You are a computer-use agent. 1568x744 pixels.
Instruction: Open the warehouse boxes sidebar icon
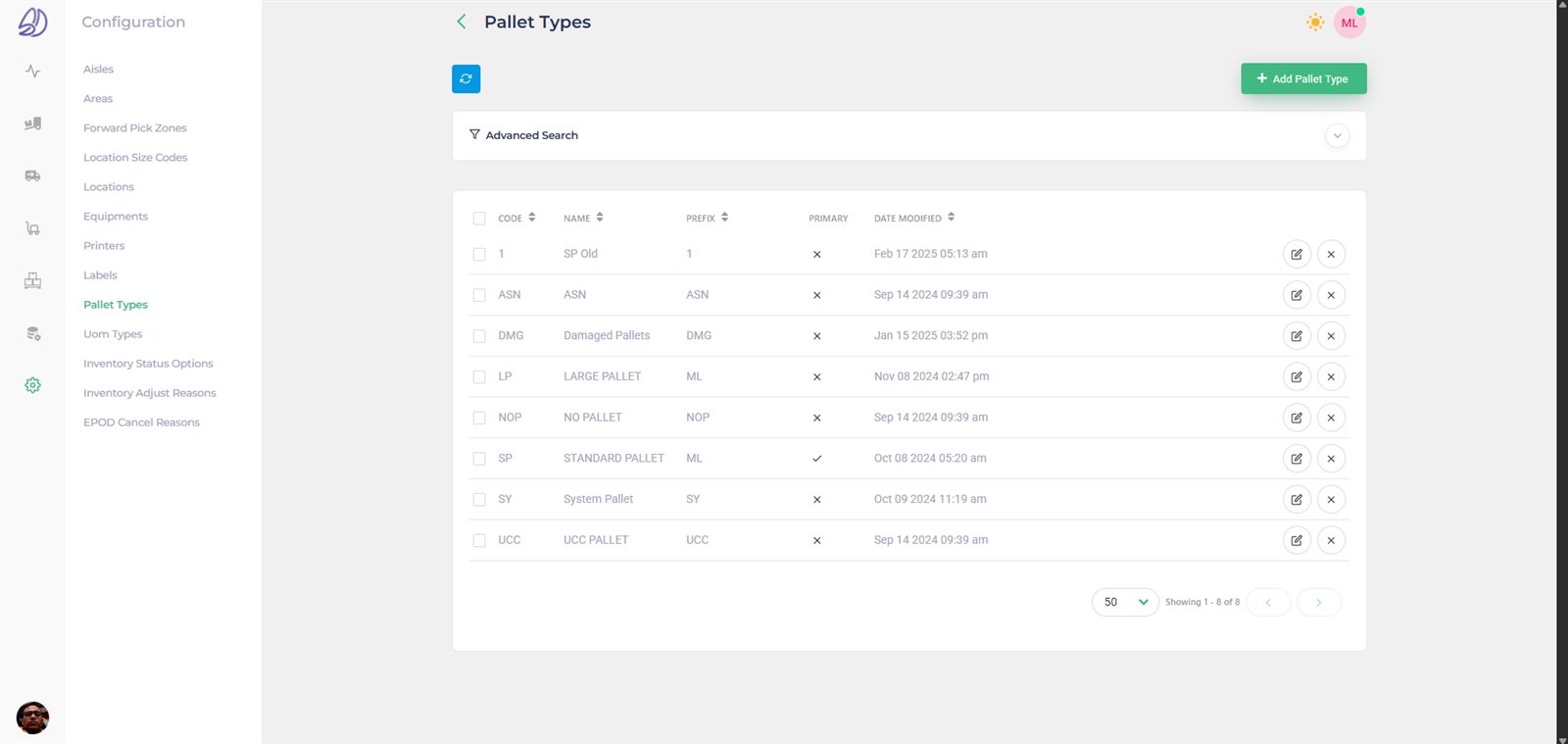(32, 281)
